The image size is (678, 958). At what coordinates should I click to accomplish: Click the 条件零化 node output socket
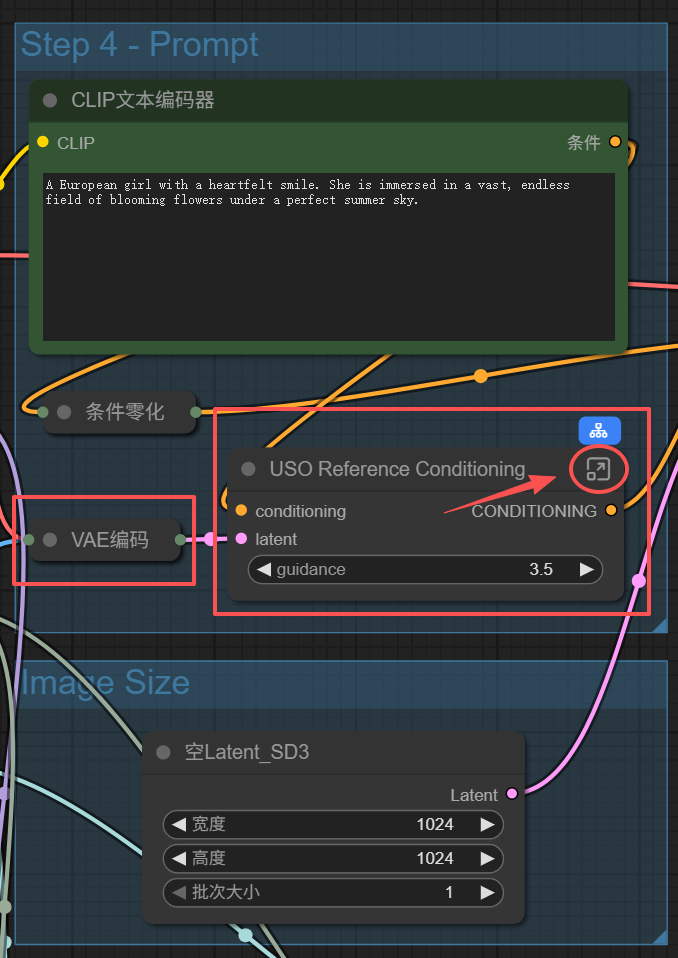[195, 412]
